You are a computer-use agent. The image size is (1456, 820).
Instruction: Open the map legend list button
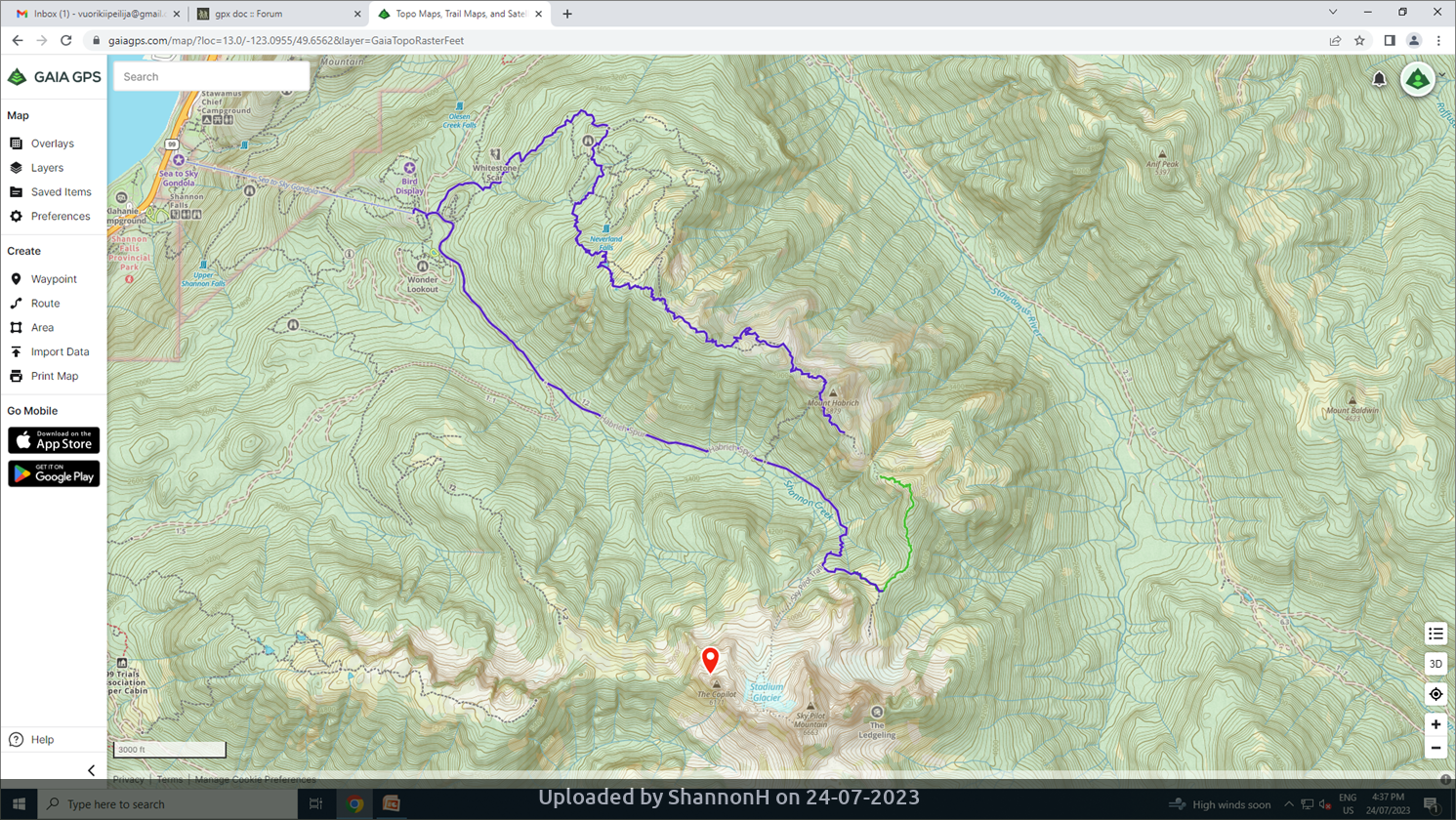coord(1435,634)
